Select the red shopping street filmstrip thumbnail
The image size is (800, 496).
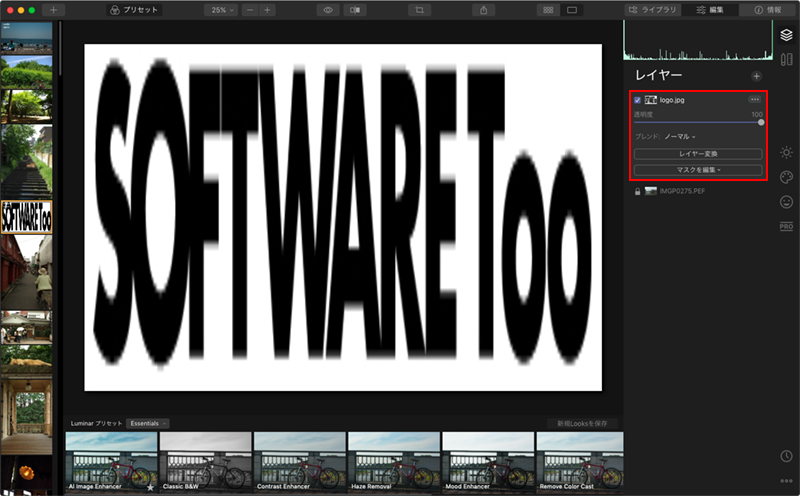[x=27, y=272]
